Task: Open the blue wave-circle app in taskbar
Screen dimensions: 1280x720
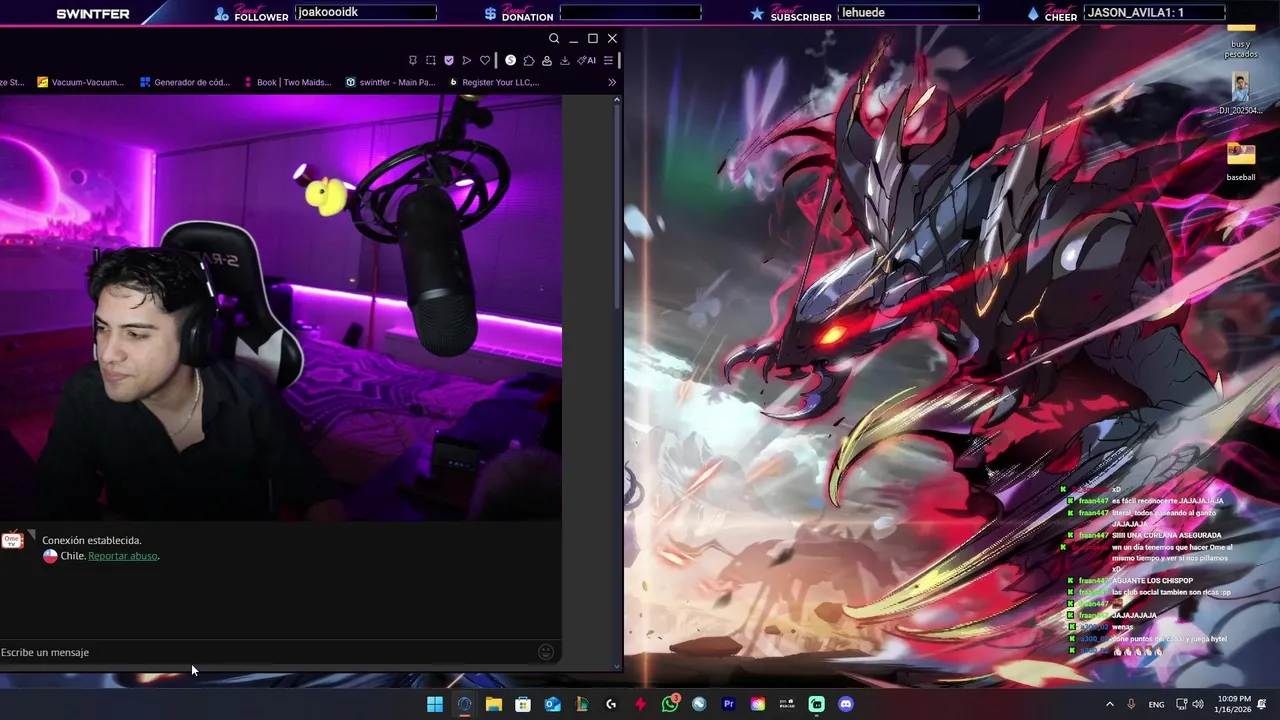Action: click(x=699, y=704)
